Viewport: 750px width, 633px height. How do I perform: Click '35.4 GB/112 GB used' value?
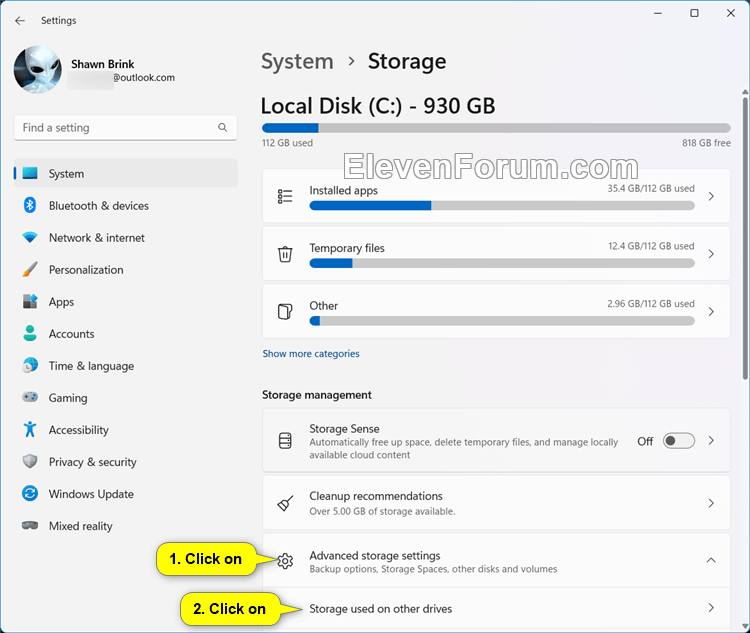651,189
